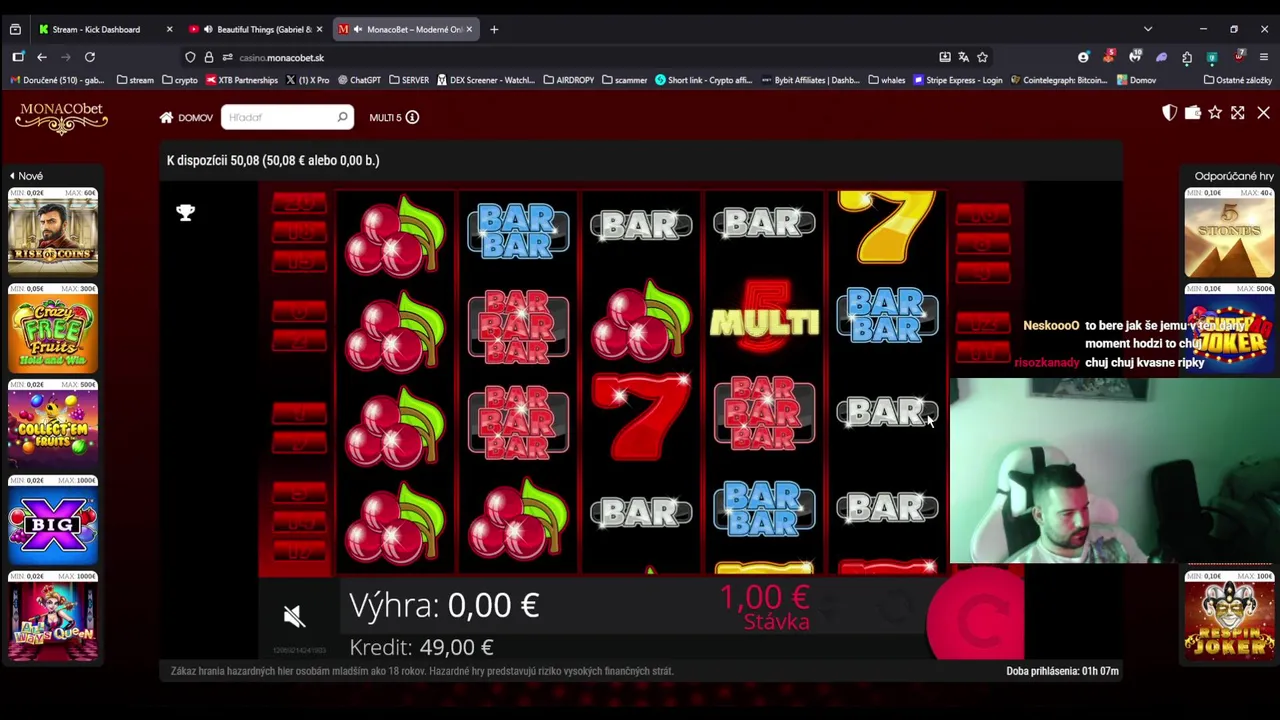Open the shield responsible gaming icon
Image resolution: width=1280 pixels, height=720 pixels.
coord(1169,113)
